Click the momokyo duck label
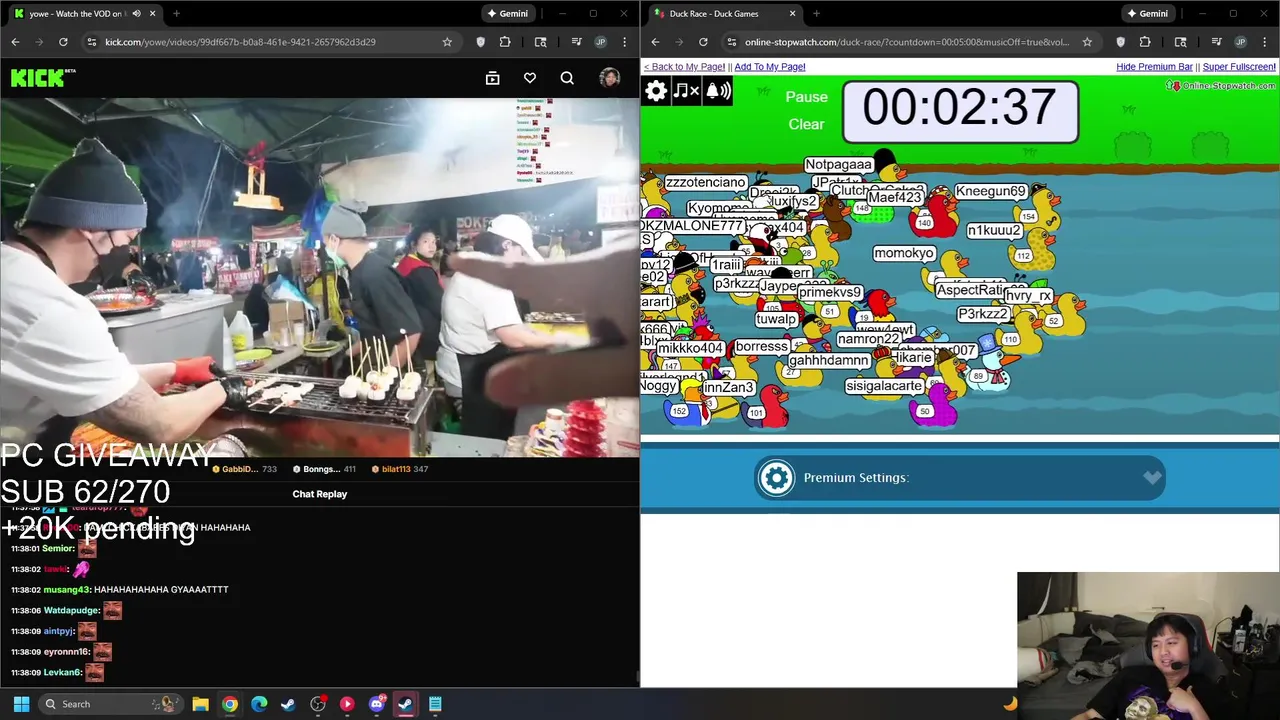 click(903, 253)
